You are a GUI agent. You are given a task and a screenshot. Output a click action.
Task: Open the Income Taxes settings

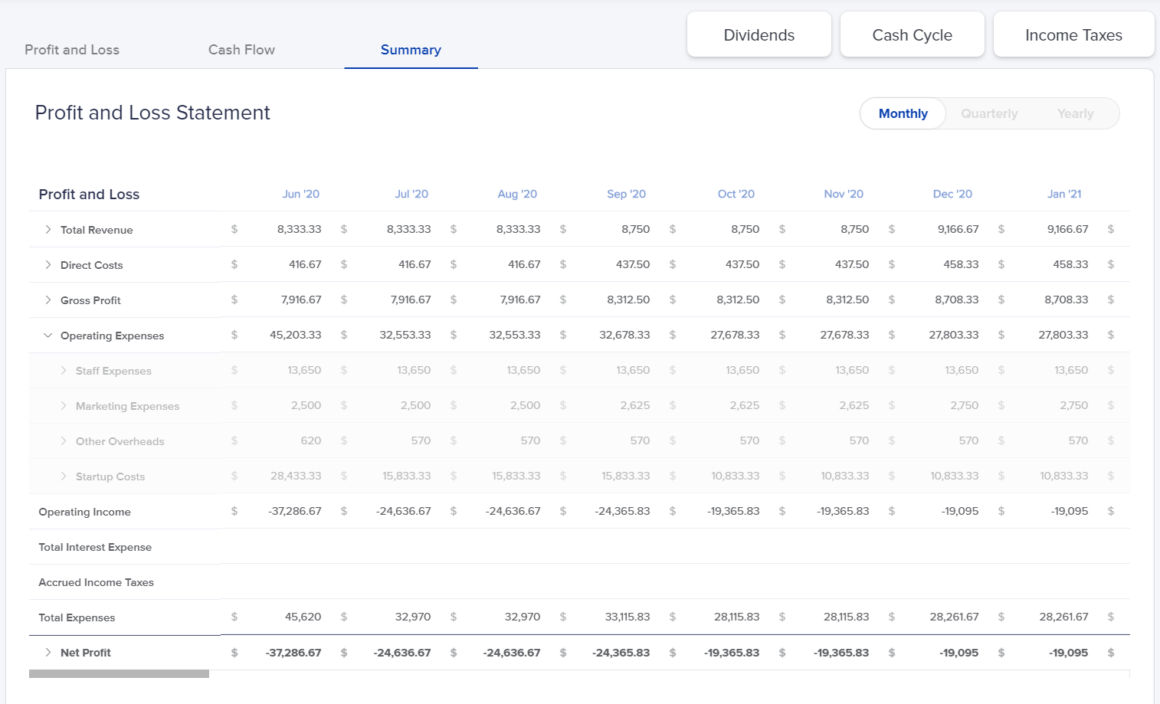[1072, 34]
